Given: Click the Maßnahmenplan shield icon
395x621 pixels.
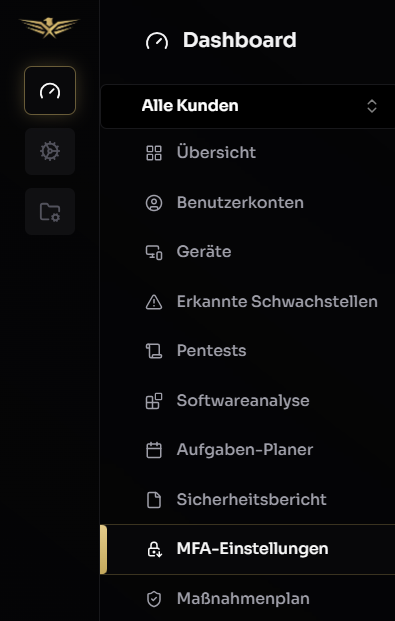Looking at the screenshot, I should coord(154,599).
